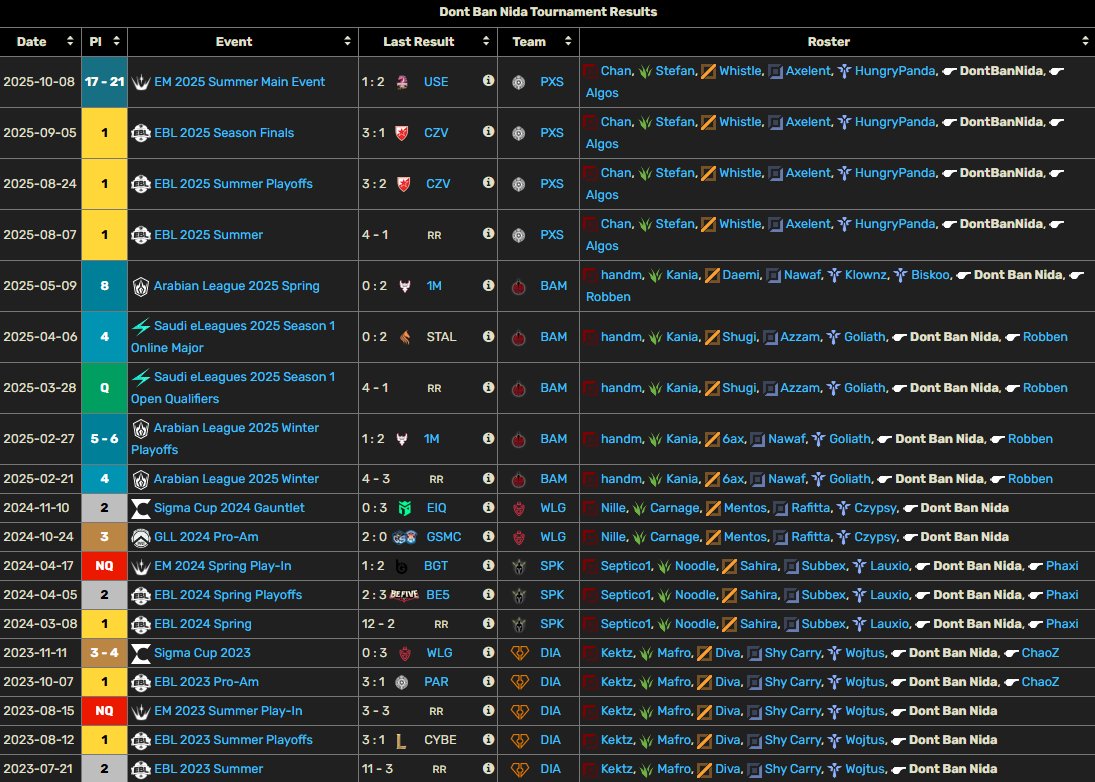Click Sigma Cup icon beside Sigma Cup 2023
The image size is (1095, 782).
[x=141, y=653]
